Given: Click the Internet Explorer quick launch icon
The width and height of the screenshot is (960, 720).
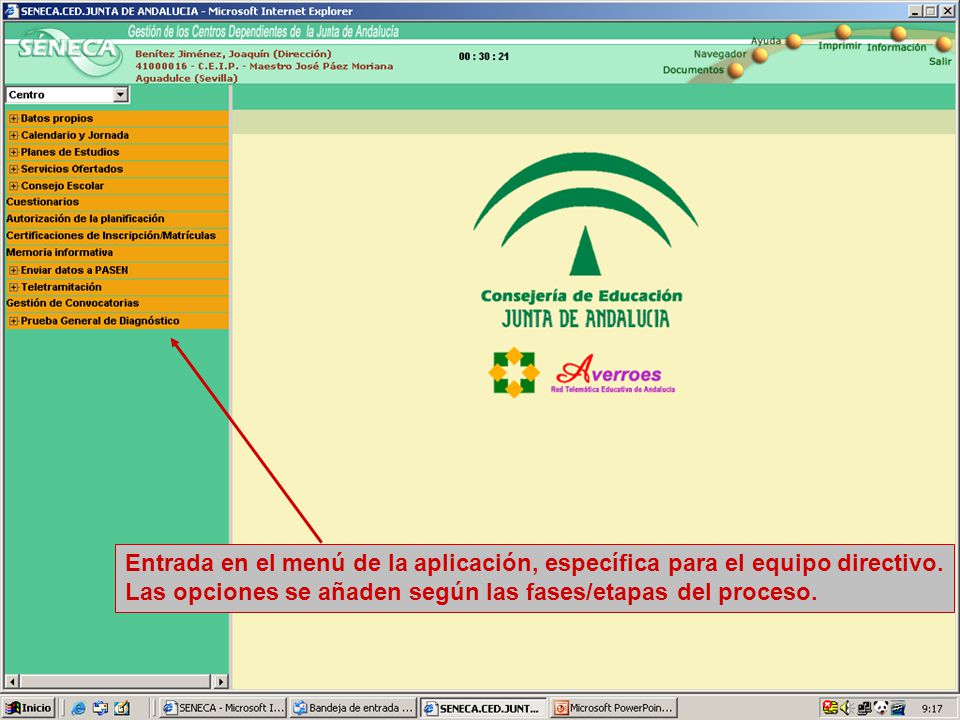Looking at the screenshot, I should 78,708.
